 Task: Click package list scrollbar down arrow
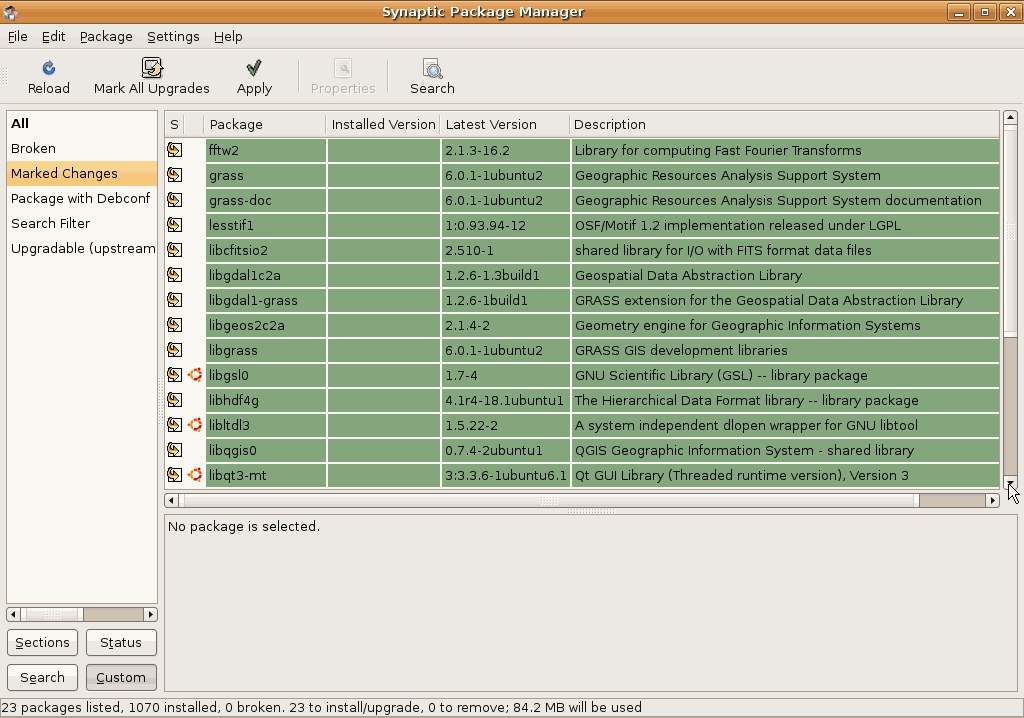[x=1010, y=483]
